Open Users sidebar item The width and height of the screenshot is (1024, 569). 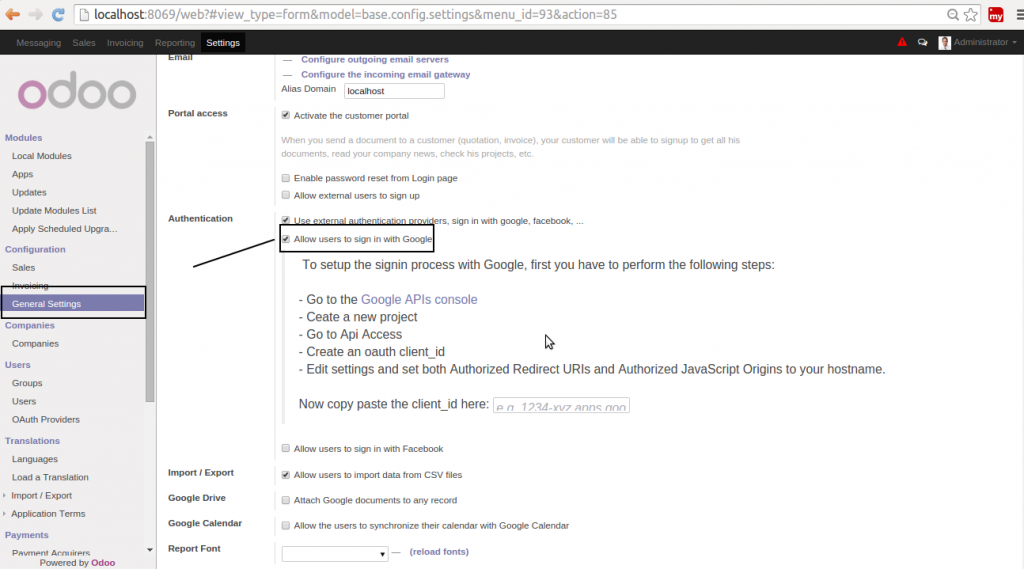[24, 402]
